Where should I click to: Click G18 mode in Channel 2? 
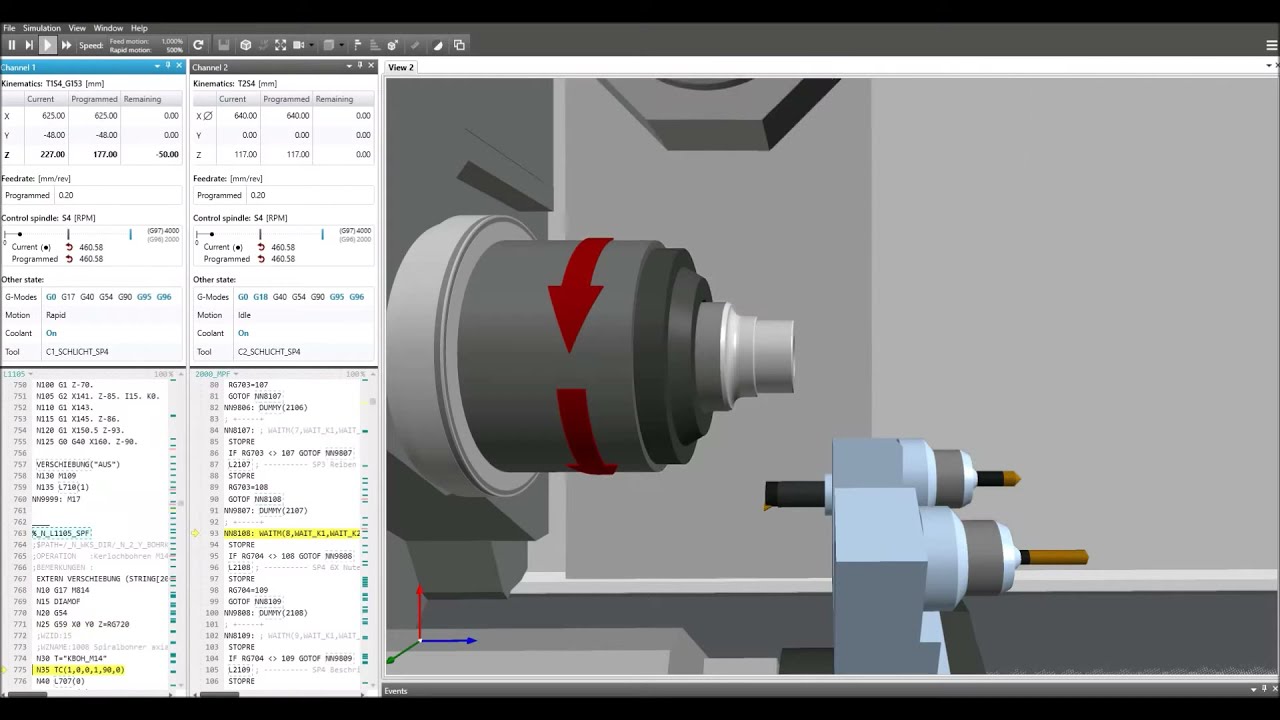click(260, 297)
